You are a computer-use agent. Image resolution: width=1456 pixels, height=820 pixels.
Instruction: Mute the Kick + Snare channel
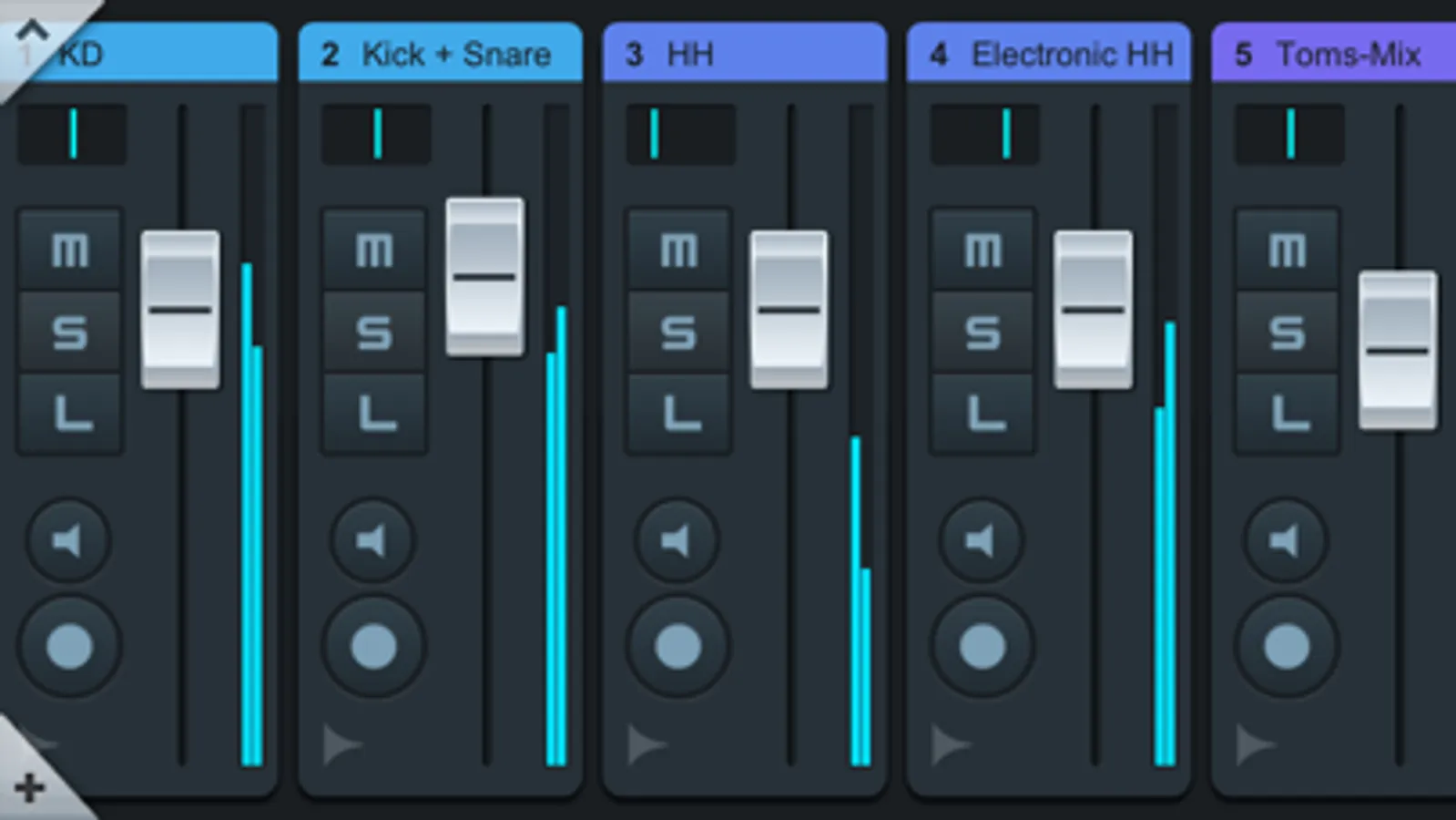coord(374,250)
